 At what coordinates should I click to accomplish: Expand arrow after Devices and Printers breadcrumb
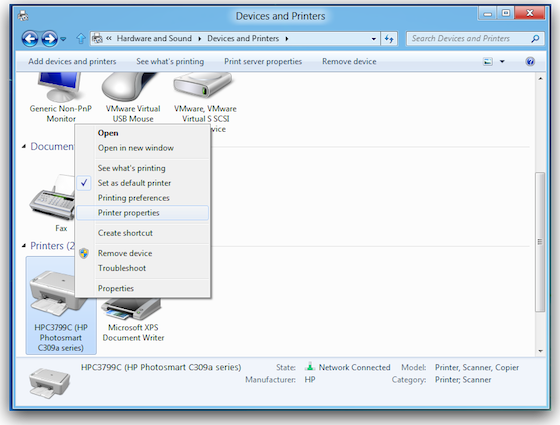pyautogui.click(x=286, y=39)
